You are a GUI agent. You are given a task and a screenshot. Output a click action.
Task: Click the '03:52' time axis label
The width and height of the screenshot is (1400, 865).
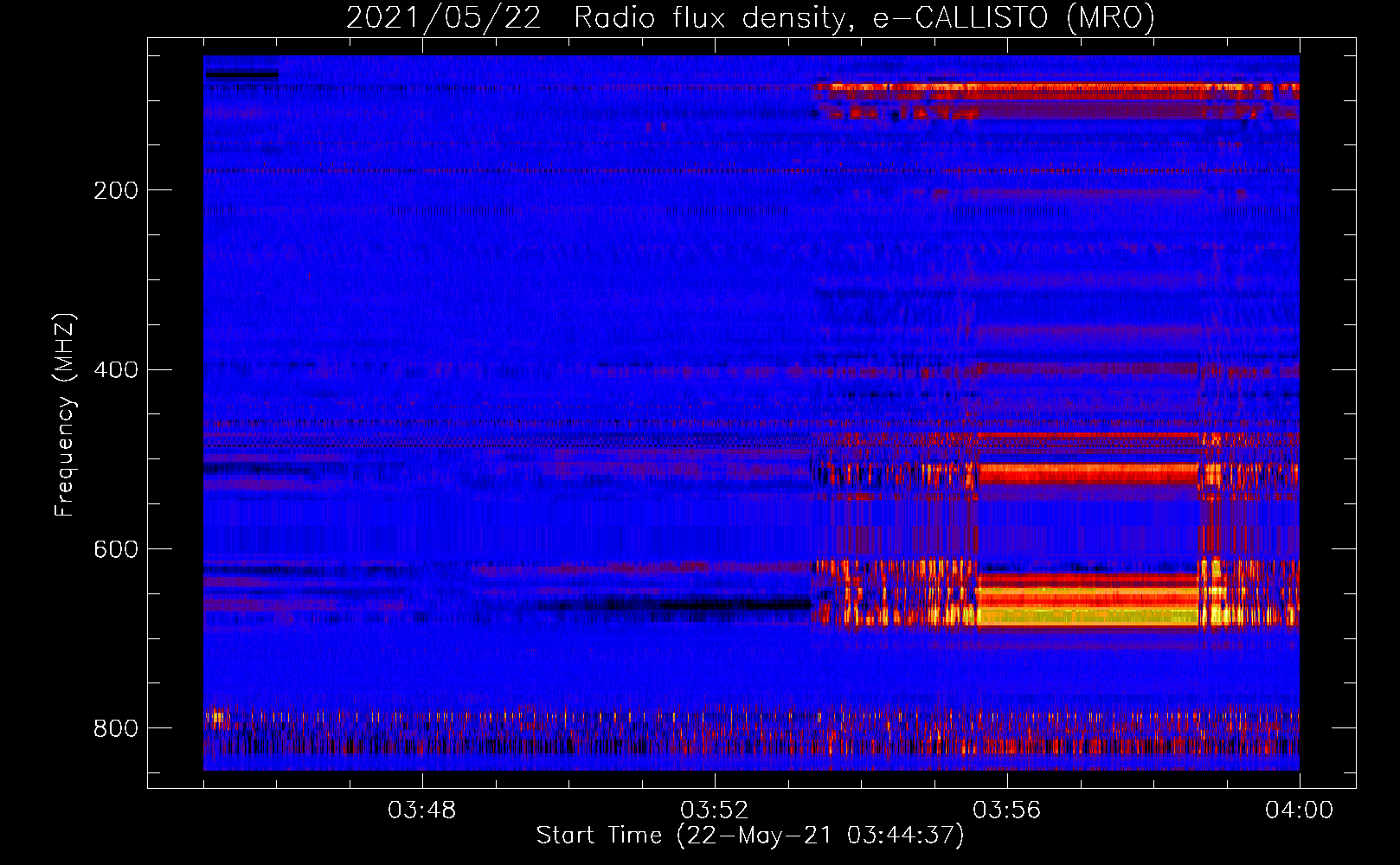pyautogui.click(x=714, y=811)
